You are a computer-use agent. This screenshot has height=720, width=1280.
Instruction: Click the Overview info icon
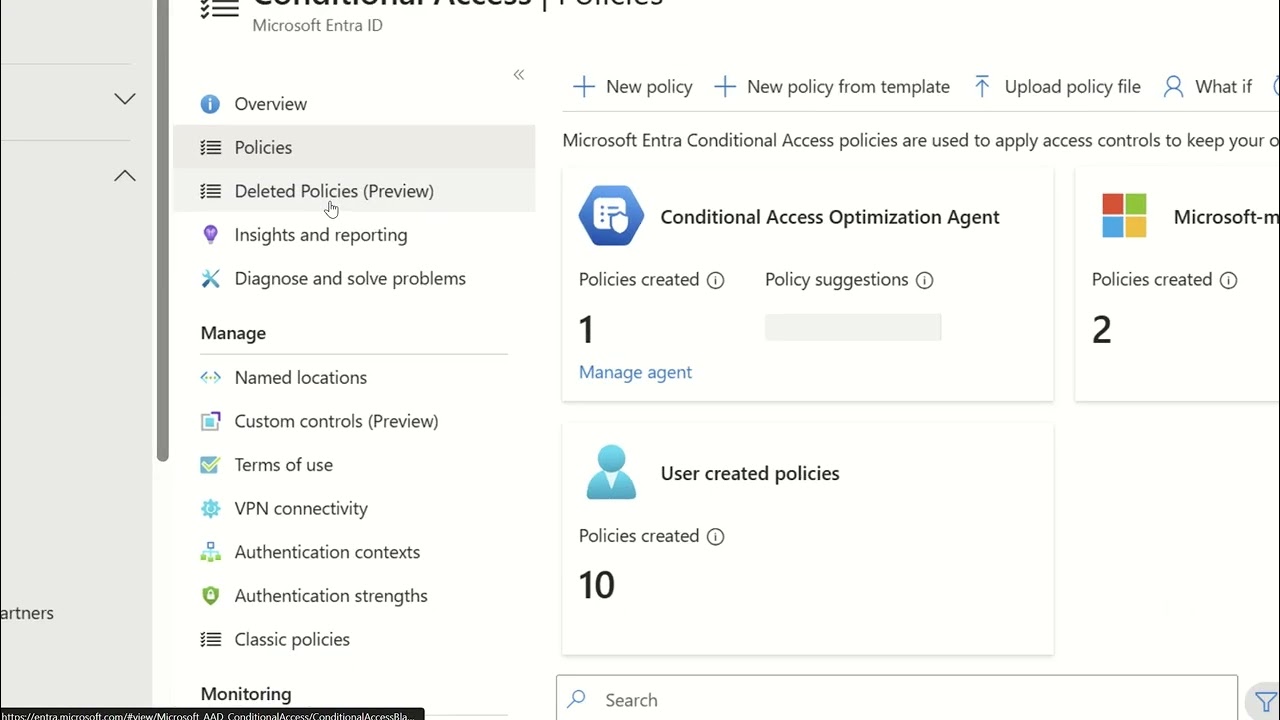pos(210,104)
